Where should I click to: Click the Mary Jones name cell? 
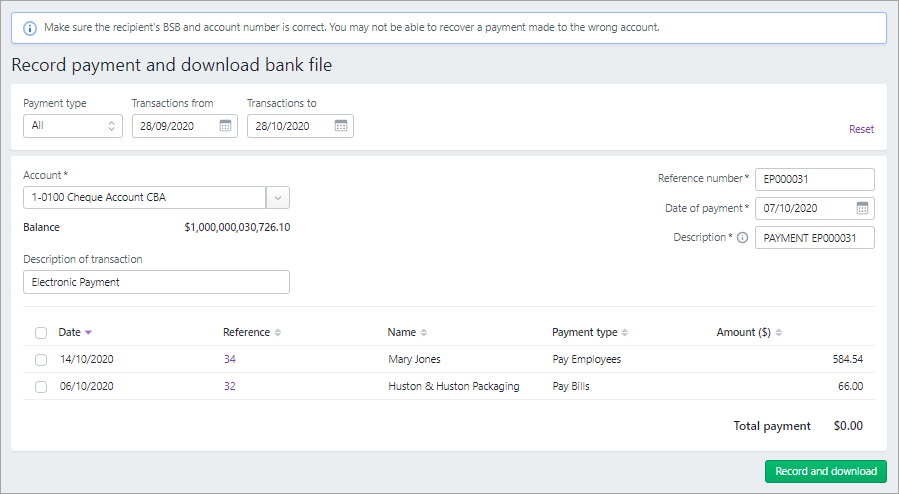coord(415,359)
